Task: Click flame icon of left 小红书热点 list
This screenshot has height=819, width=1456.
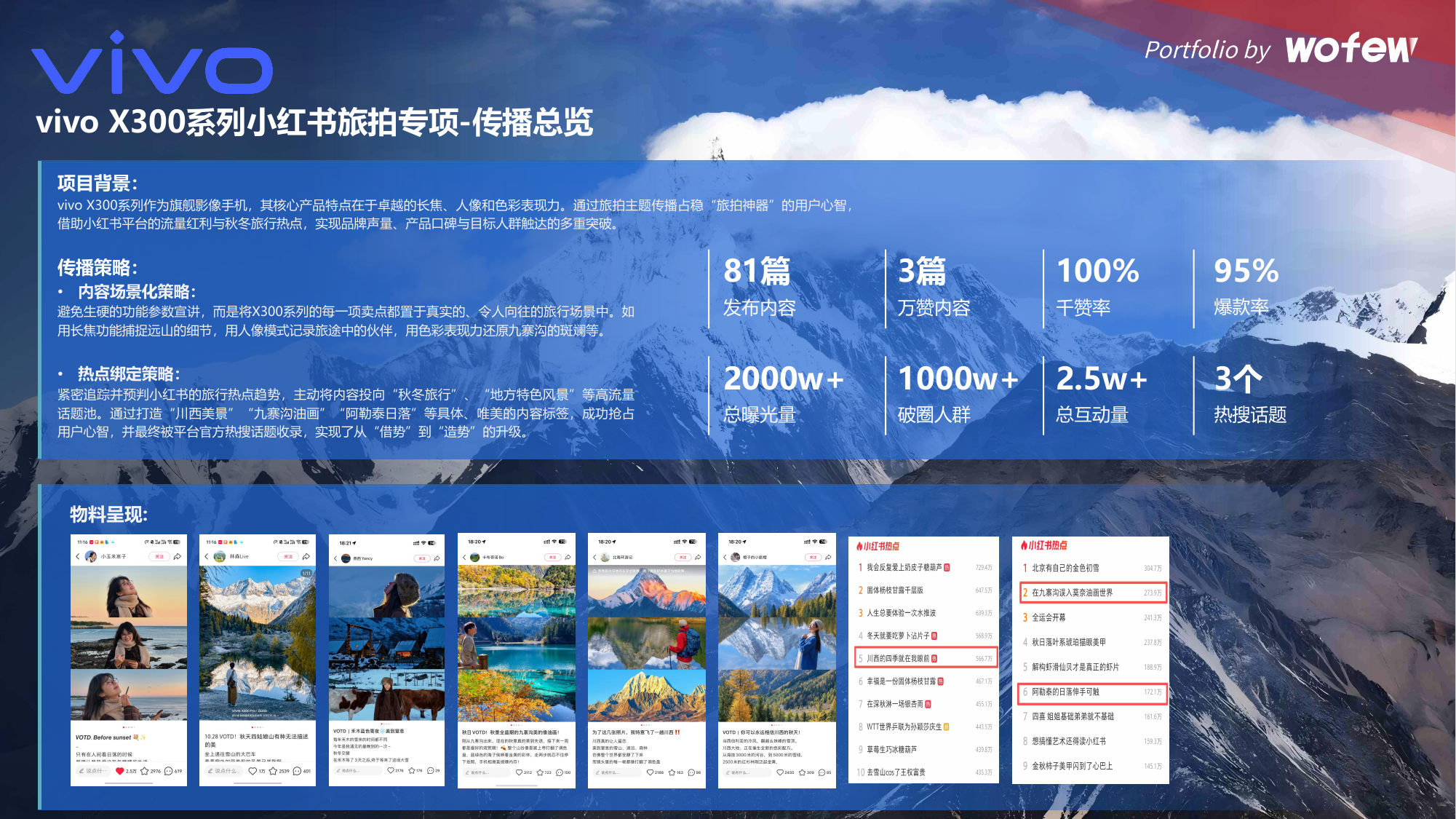Action: coord(859,546)
